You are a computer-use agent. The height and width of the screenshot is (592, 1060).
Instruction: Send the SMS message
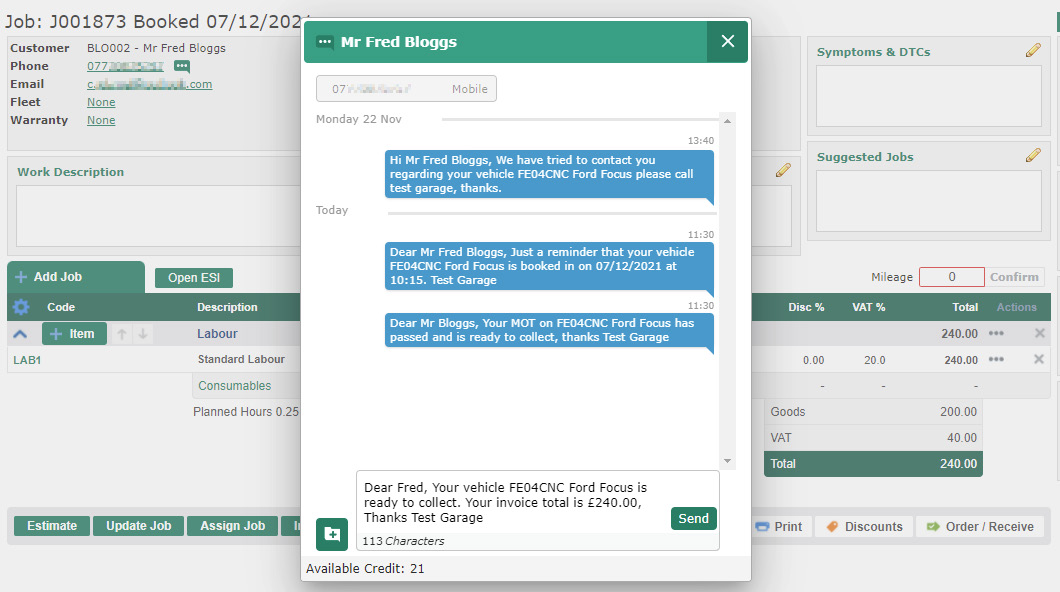click(693, 518)
